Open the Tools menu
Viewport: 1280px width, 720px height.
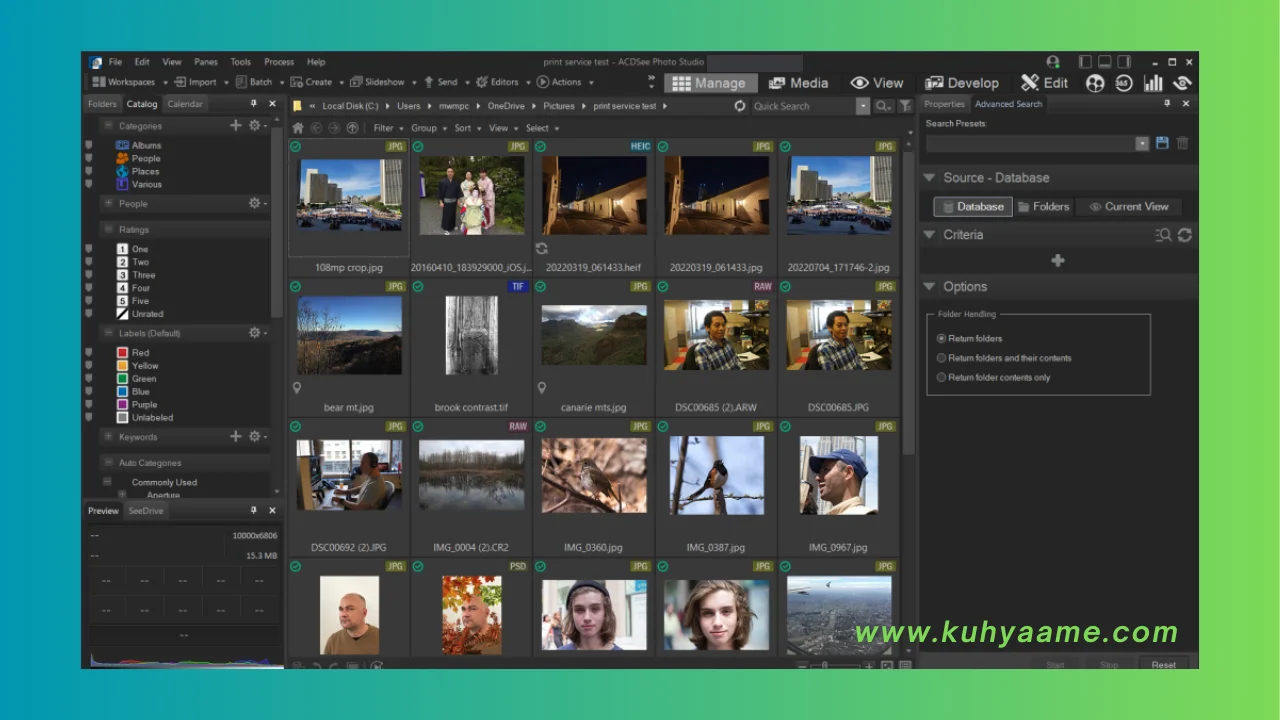(240, 62)
